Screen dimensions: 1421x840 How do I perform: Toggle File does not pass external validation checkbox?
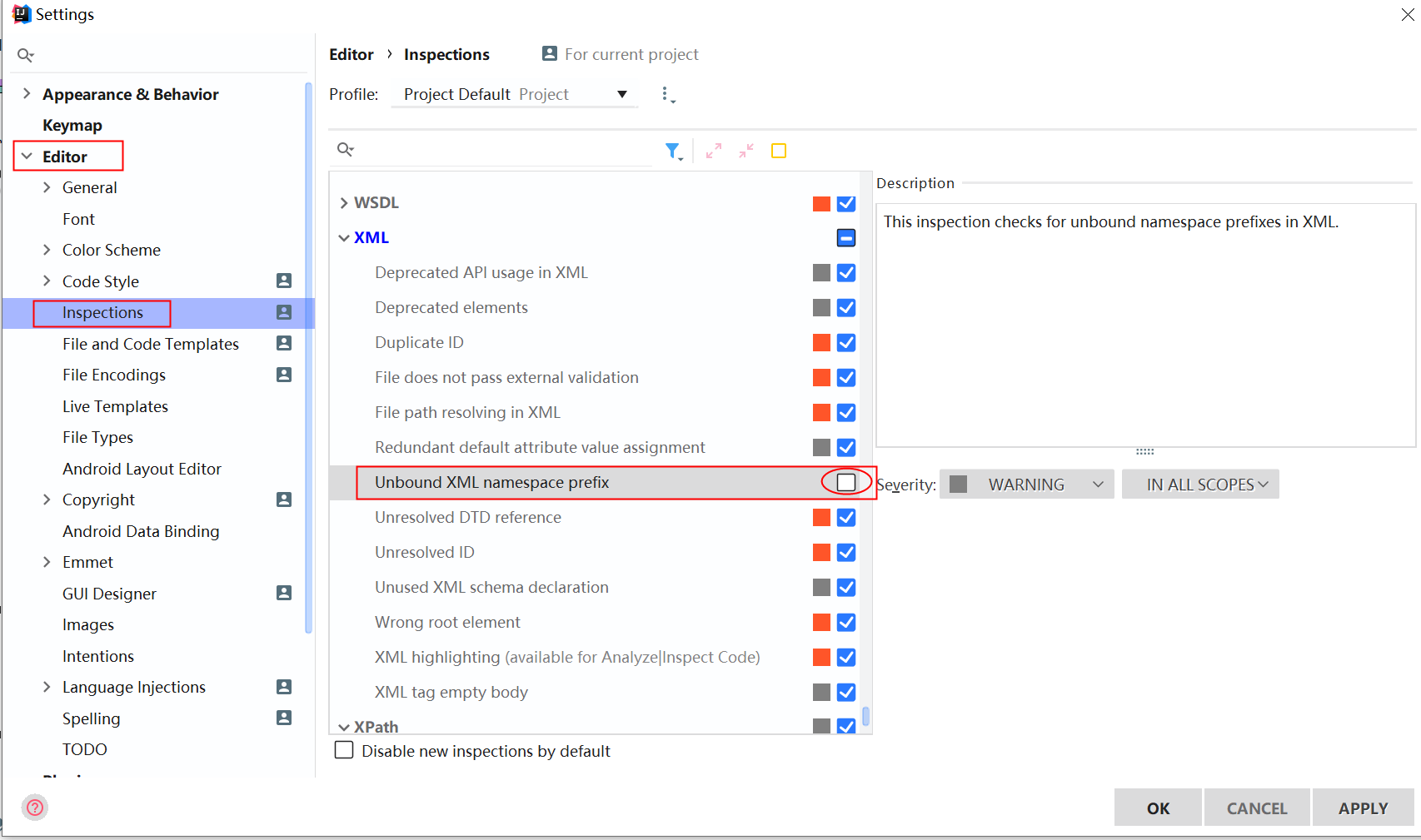[846, 377]
